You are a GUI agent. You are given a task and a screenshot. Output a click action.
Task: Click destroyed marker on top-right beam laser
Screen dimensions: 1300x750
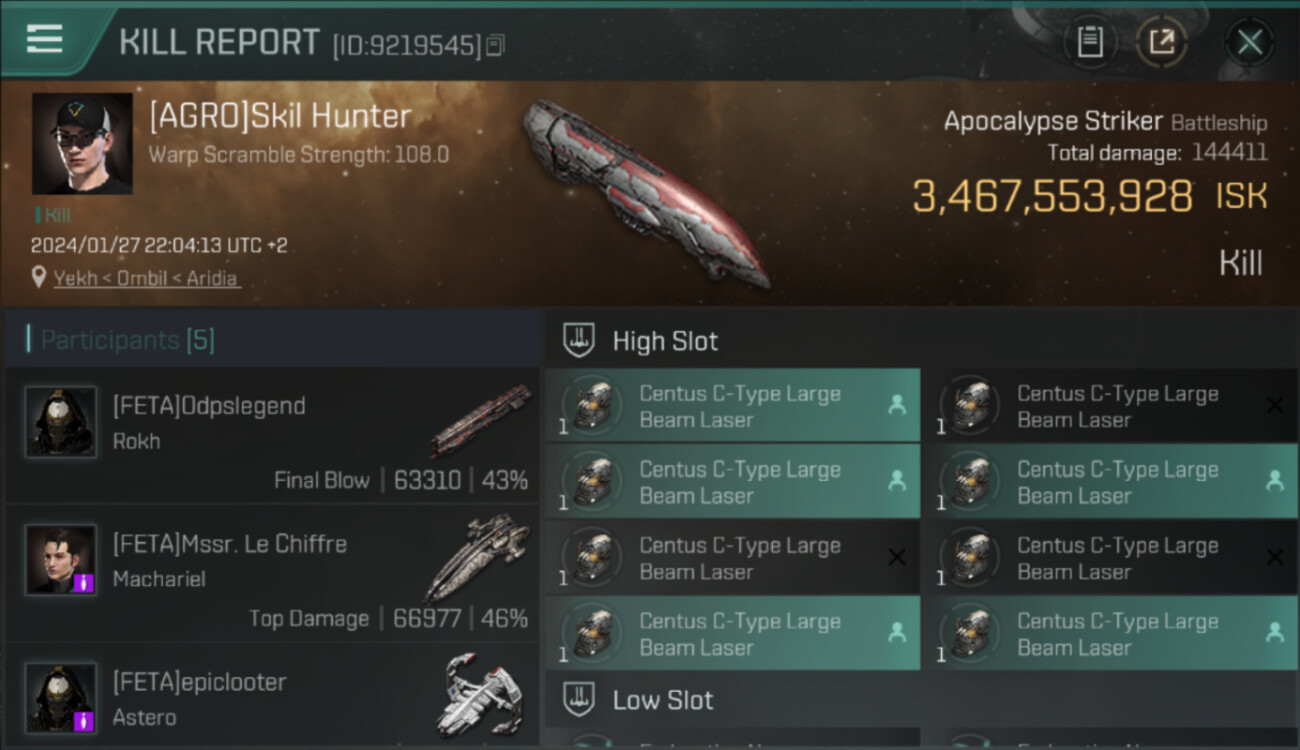coord(1274,405)
